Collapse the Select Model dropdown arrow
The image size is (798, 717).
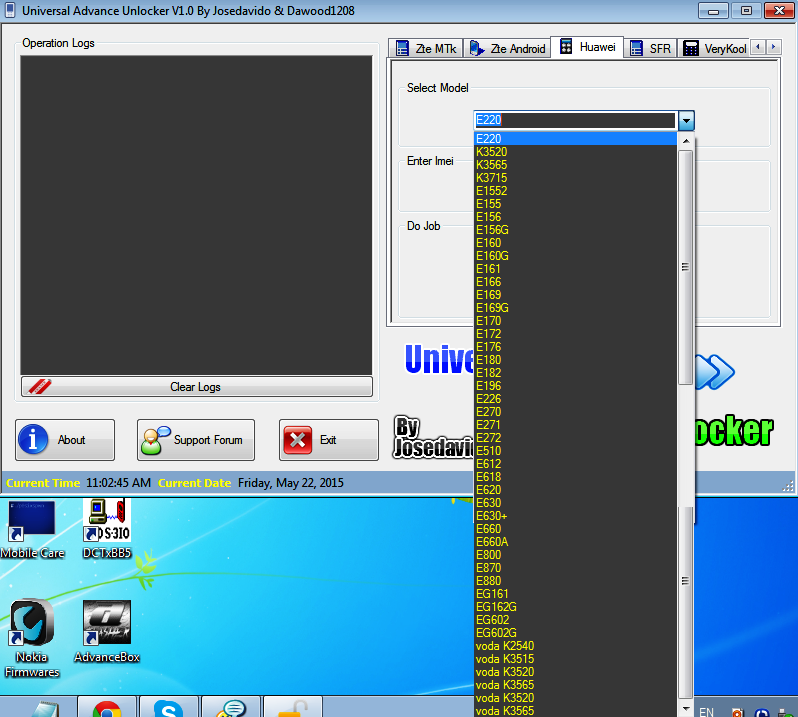(x=686, y=121)
